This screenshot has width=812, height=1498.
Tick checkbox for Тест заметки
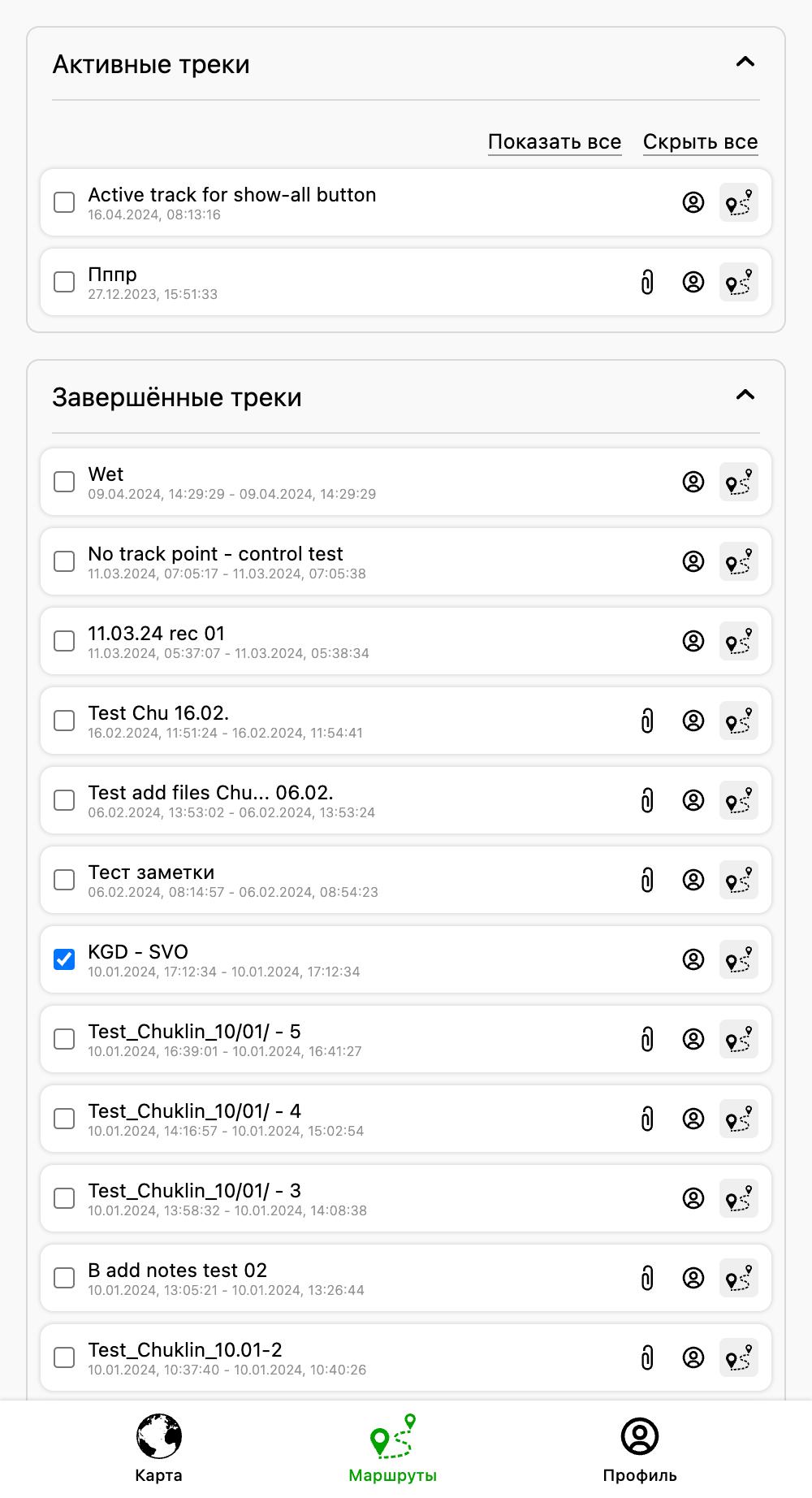point(64,880)
